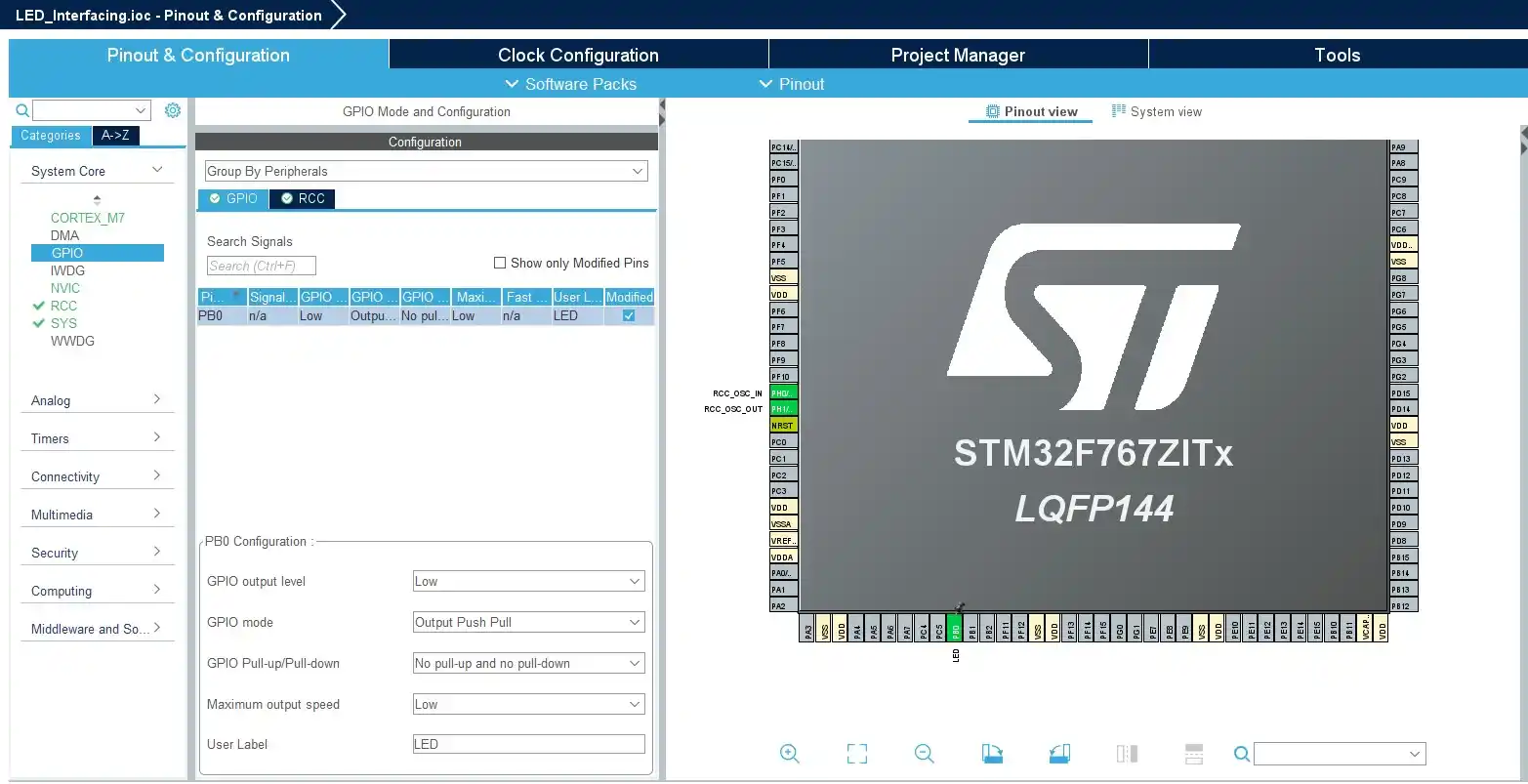The height and width of the screenshot is (784, 1528).
Task: Open the Group By Peripherals dropdown
Action: tap(426, 171)
